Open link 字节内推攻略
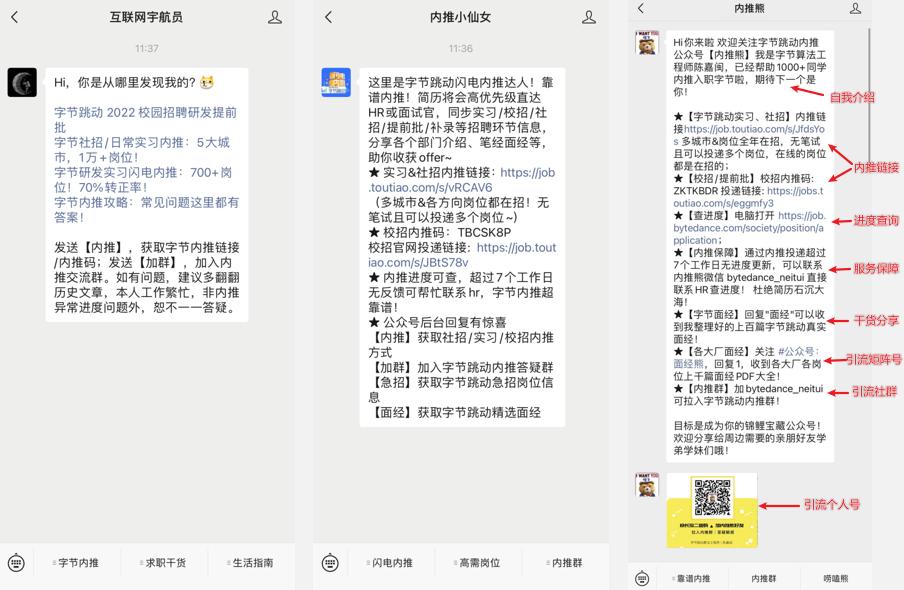 [146, 209]
